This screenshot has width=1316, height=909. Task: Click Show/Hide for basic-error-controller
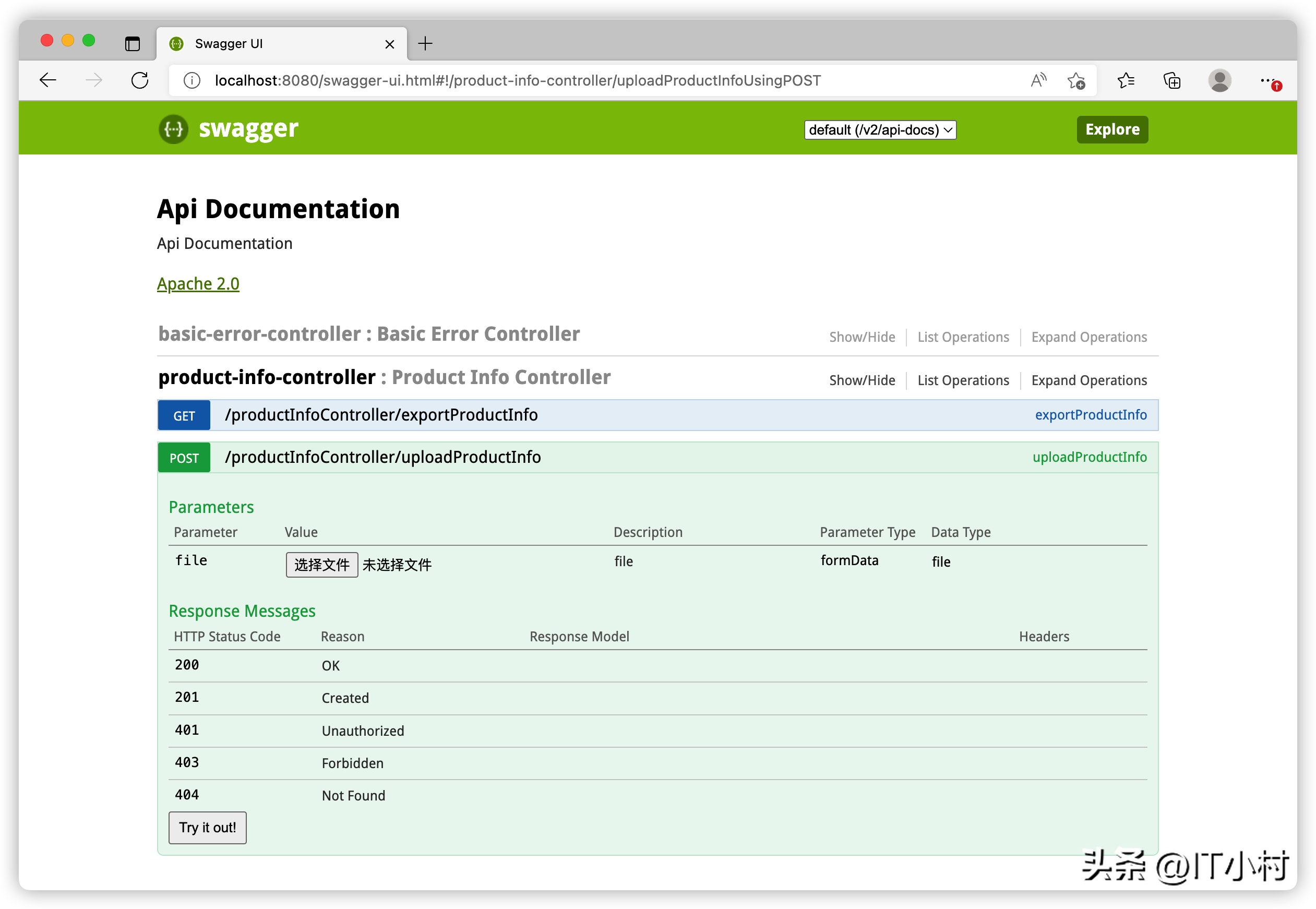862,337
